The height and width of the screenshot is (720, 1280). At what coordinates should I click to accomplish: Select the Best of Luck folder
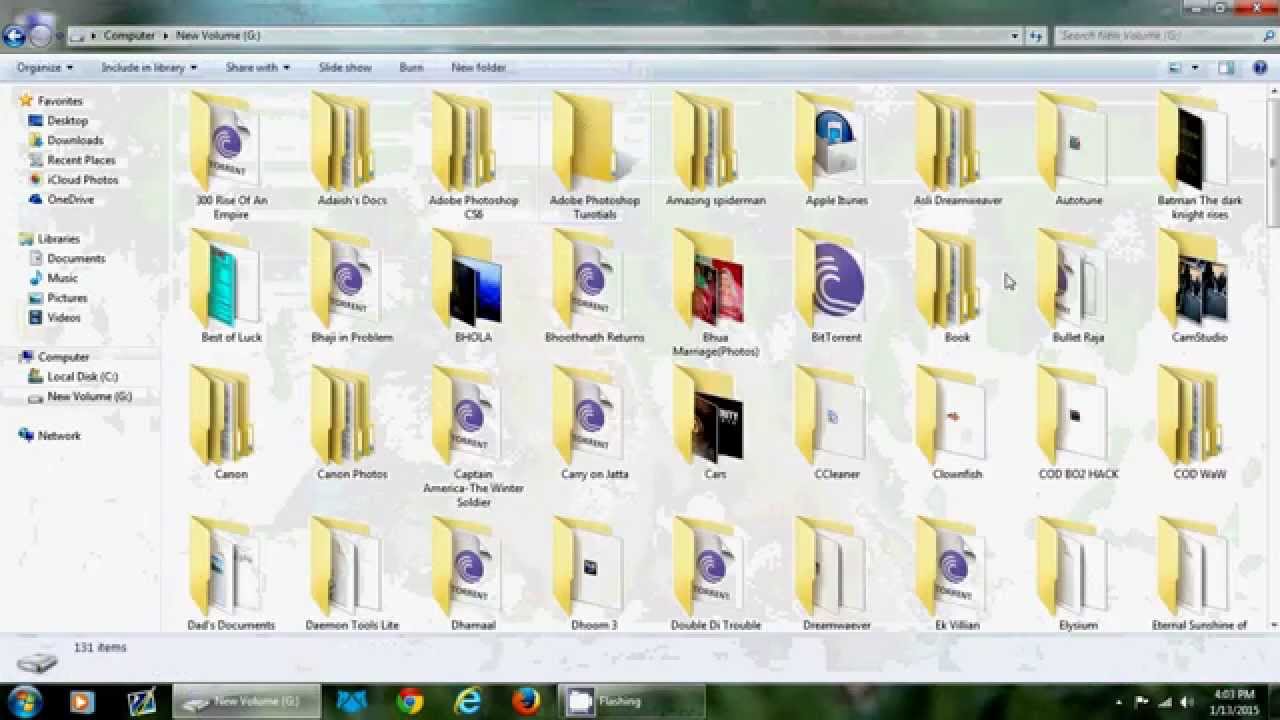pos(231,287)
